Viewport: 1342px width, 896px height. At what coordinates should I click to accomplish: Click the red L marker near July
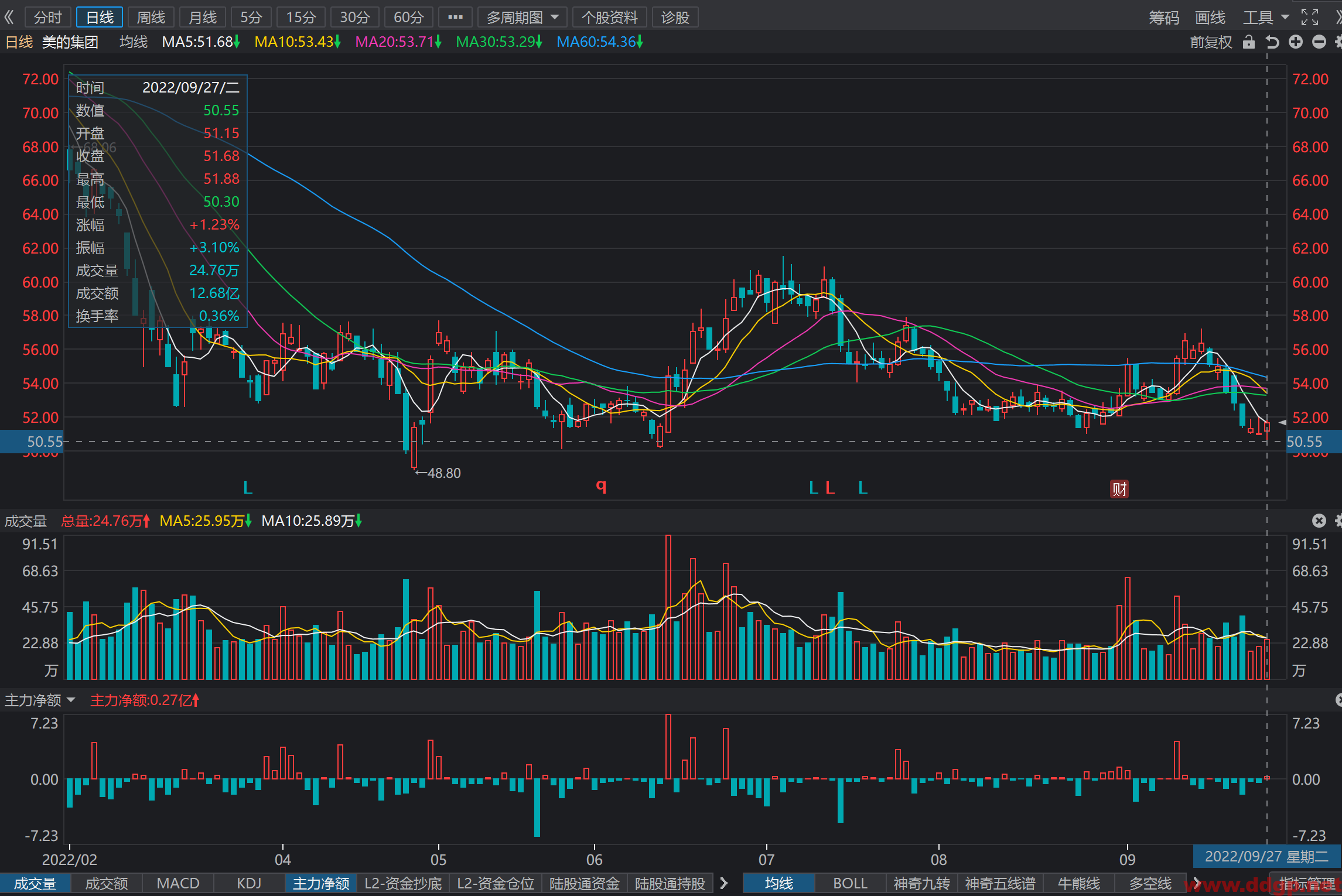click(x=830, y=487)
